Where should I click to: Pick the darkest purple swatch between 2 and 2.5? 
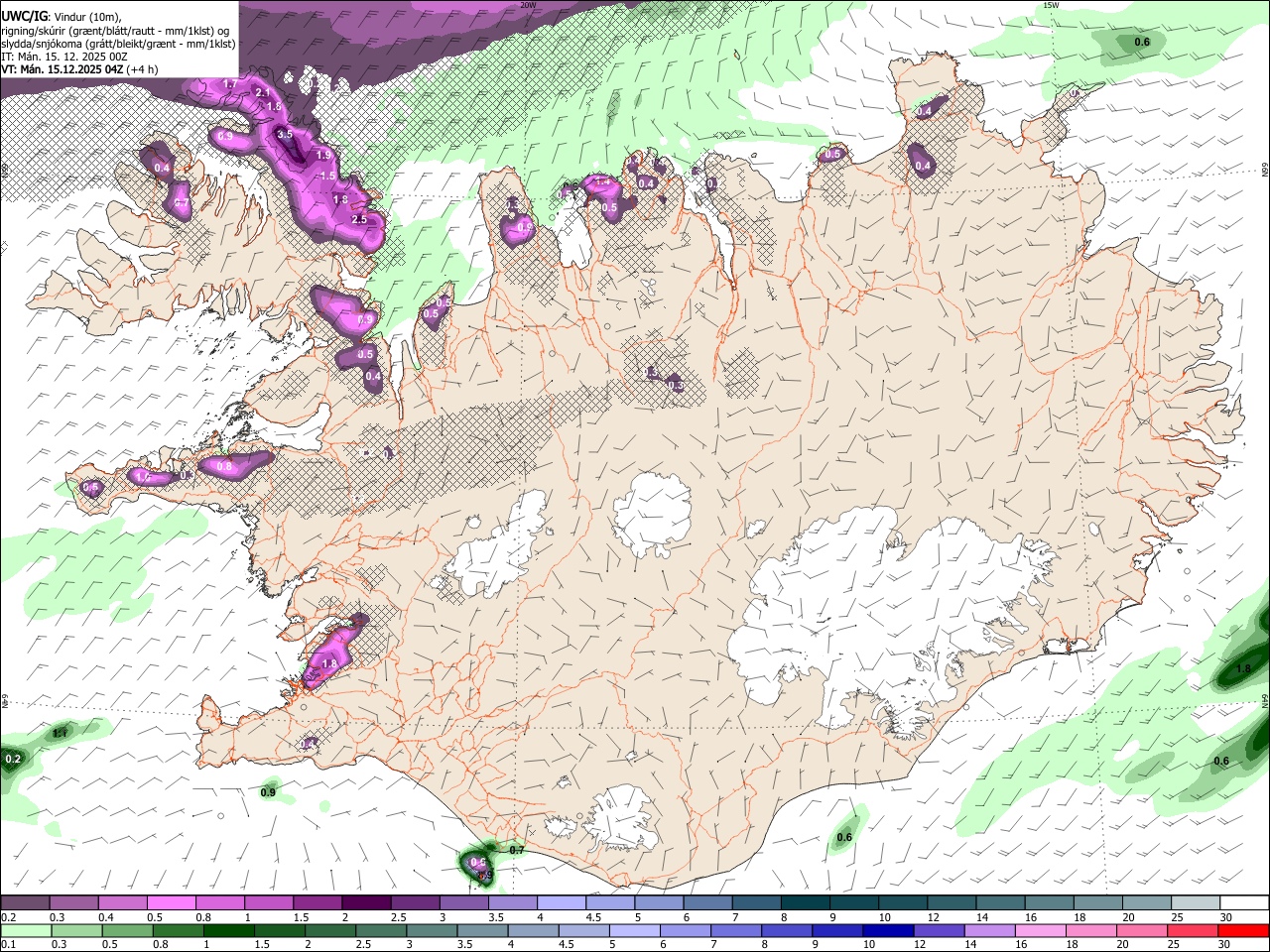coord(366,903)
